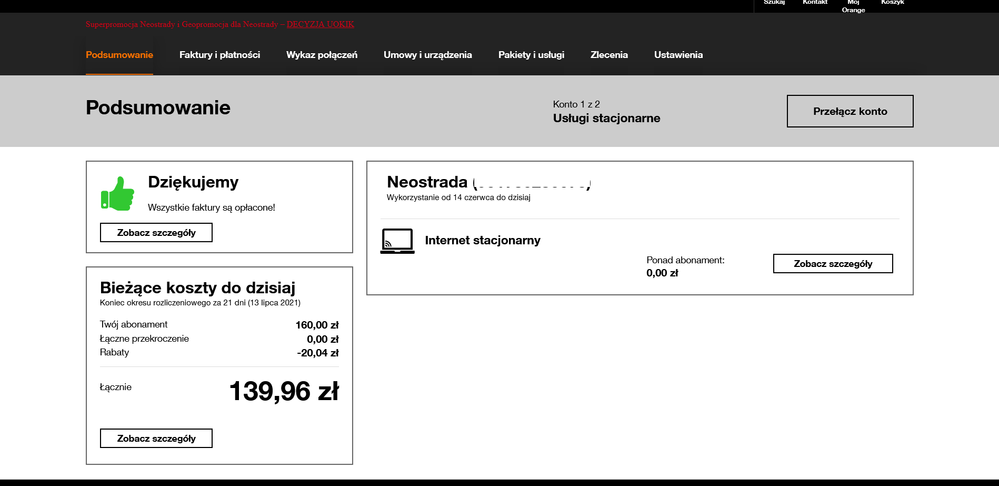
Task: Click Koniec okresu rozliczeniowego text
Action: [200, 303]
